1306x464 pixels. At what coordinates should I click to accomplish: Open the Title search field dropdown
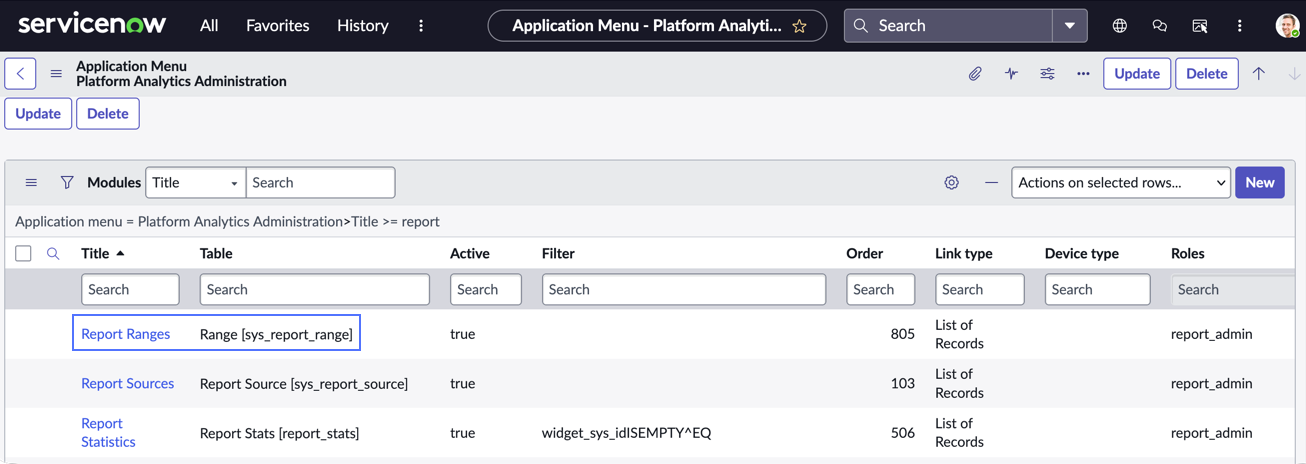(x=196, y=183)
